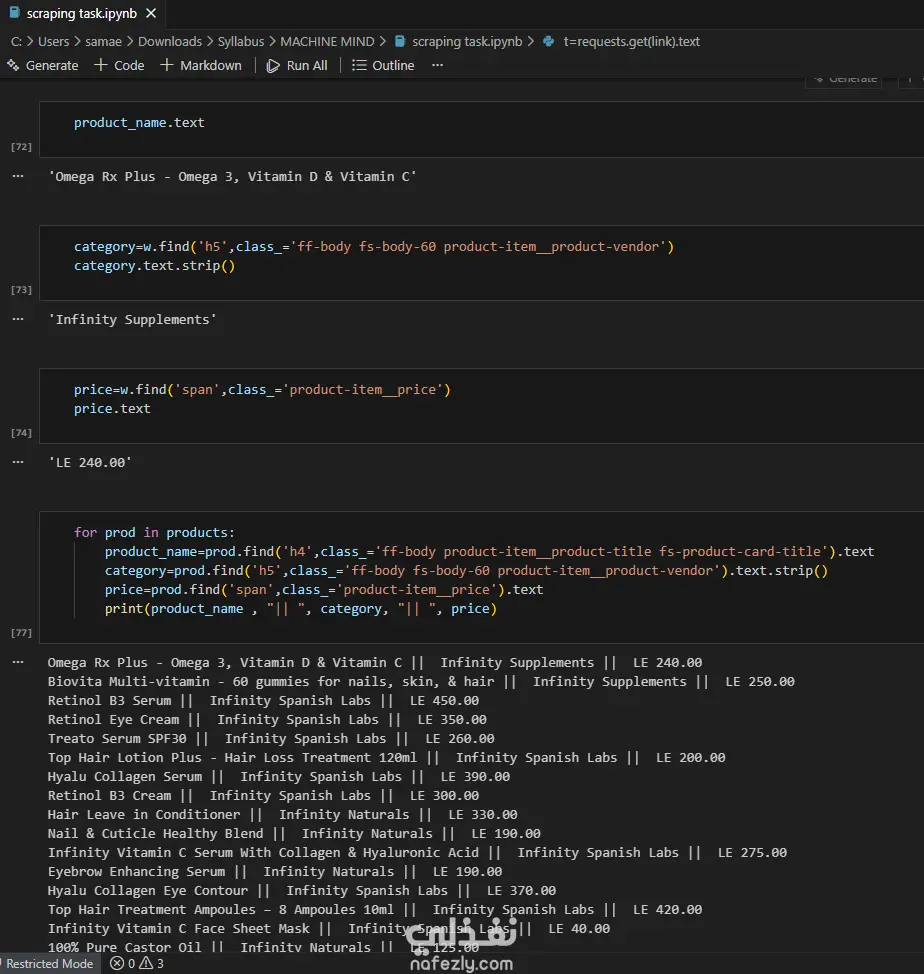
Task: Click output text 'Infinity Supplements'
Action: 132,319
